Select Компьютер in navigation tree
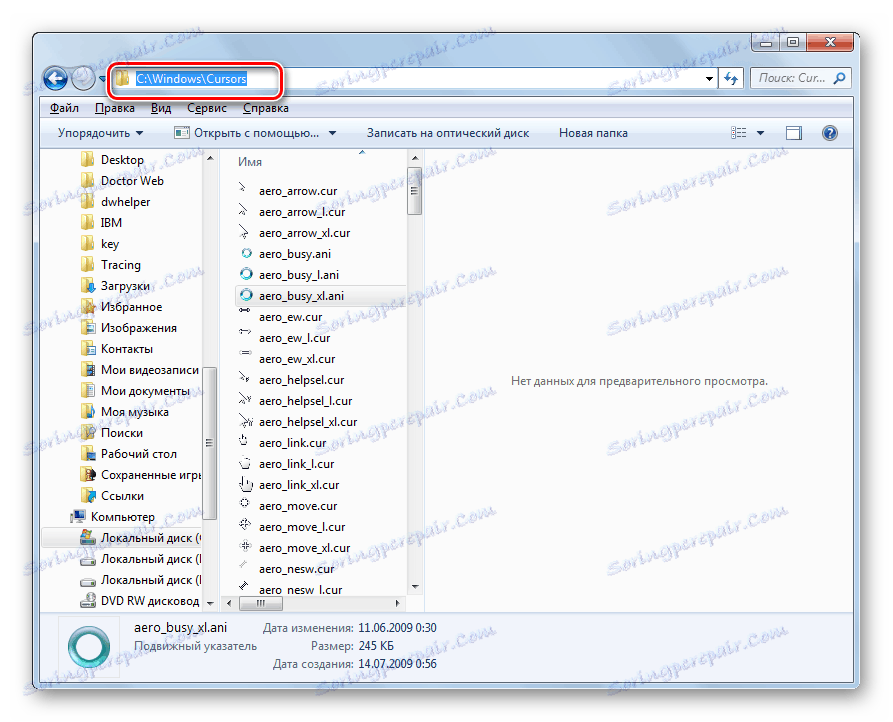The height and width of the screenshot is (722, 893). pos(122,517)
